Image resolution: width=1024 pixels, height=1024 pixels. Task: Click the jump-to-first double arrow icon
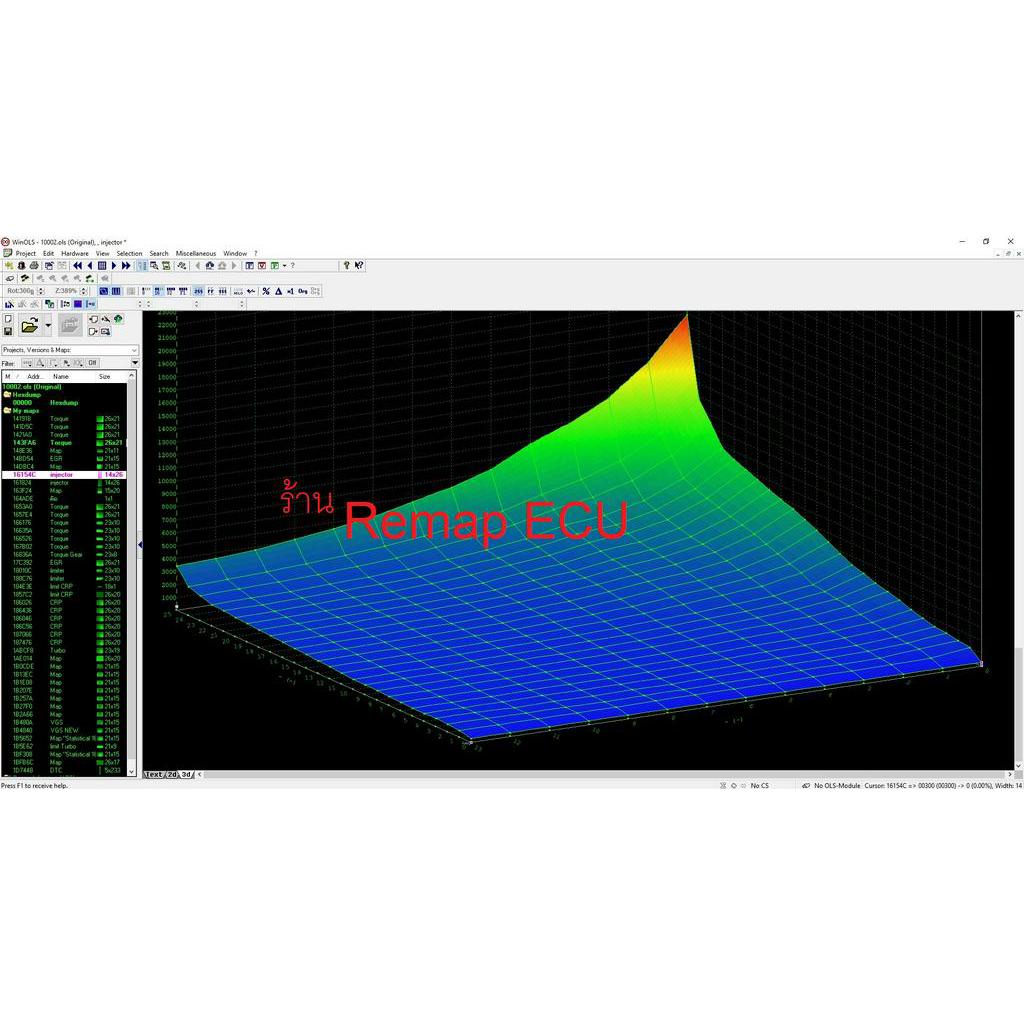click(78, 266)
